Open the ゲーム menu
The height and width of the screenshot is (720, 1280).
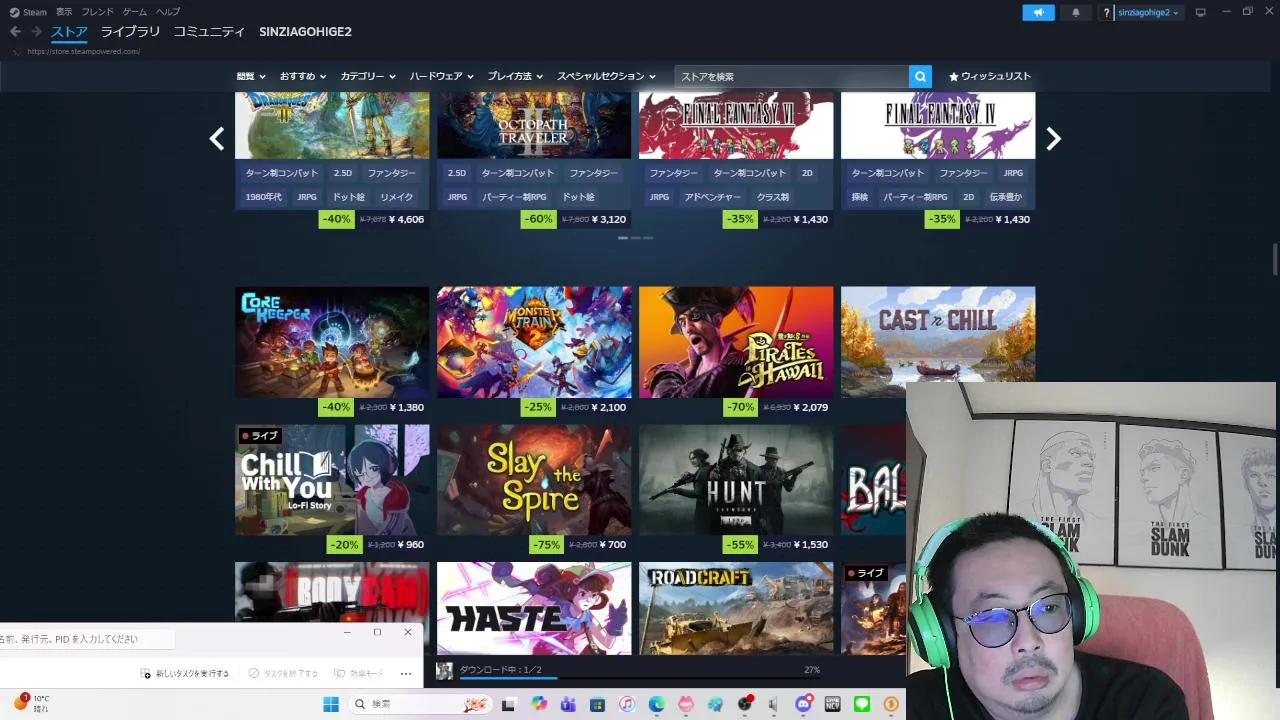(134, 12)
